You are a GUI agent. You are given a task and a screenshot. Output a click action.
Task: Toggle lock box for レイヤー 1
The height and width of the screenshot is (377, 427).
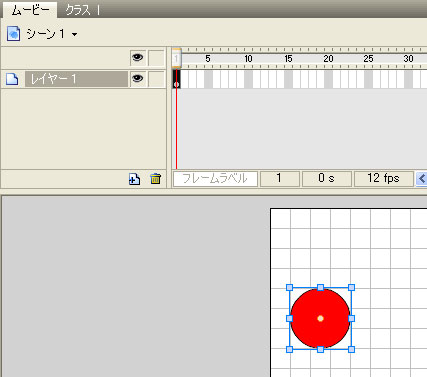click(x=156, y=79)
